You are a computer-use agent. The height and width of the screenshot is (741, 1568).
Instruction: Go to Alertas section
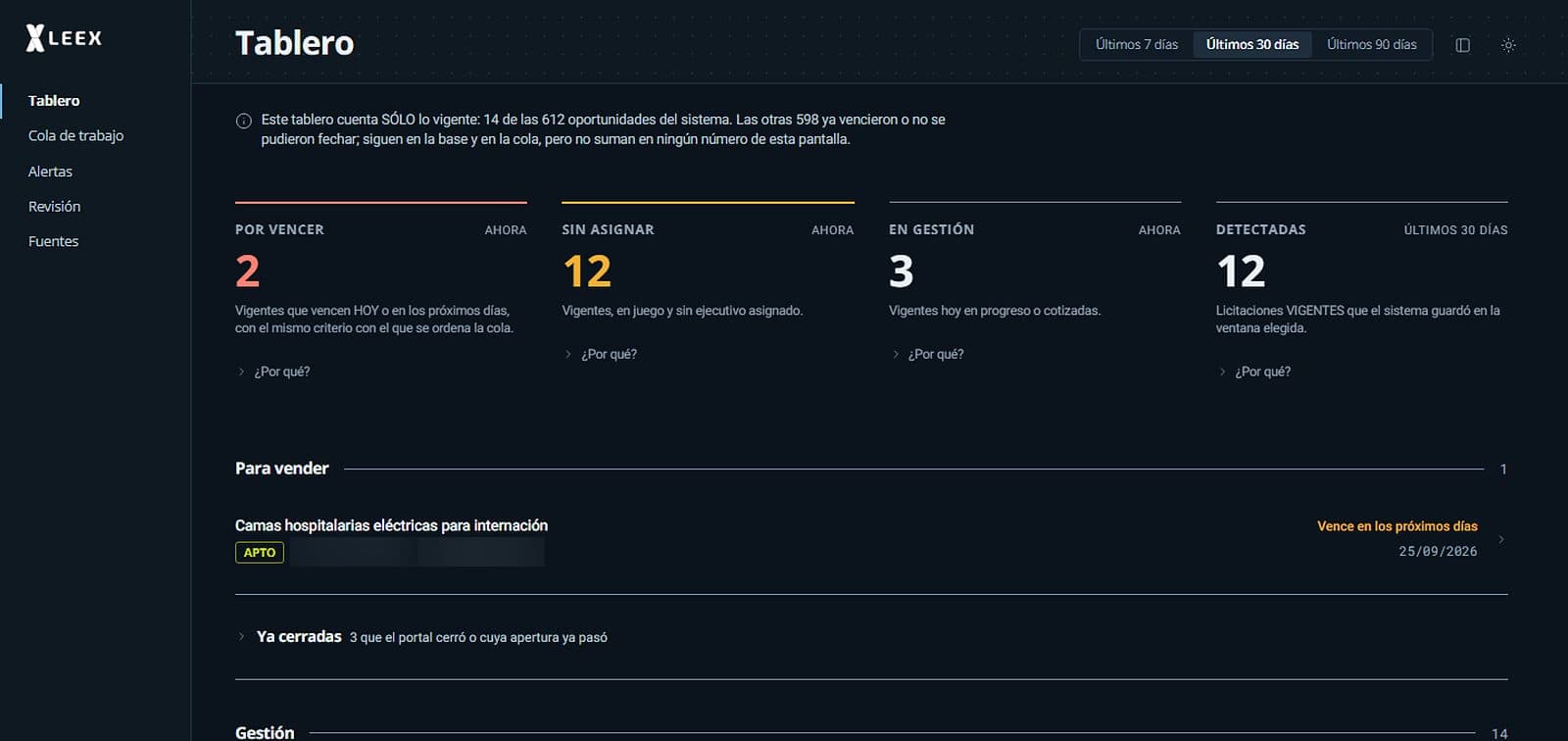(50, 171)
